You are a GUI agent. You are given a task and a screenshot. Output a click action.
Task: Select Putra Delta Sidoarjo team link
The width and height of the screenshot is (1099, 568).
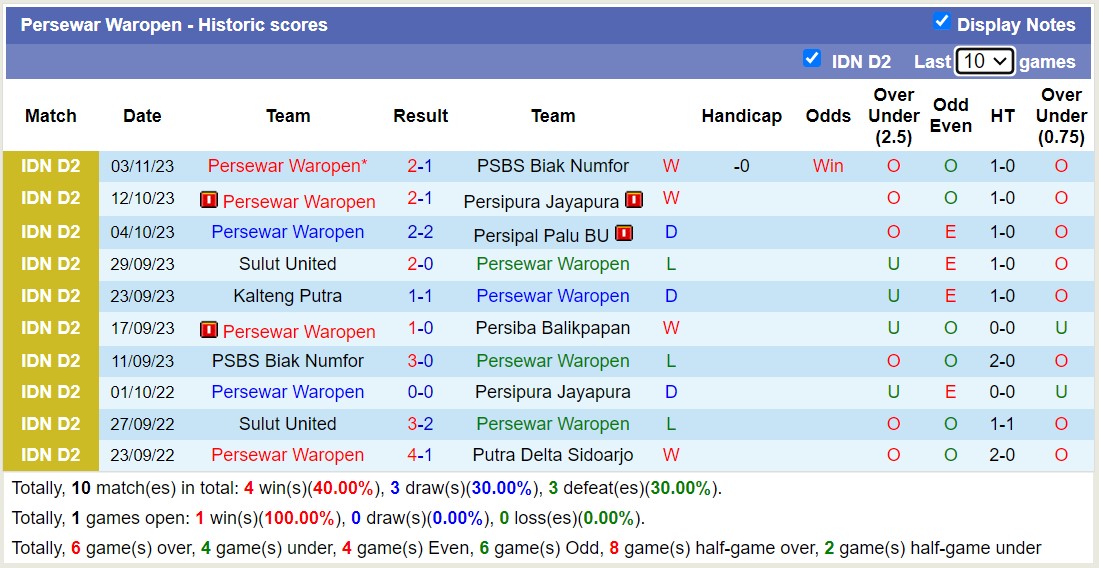[552, 455]
